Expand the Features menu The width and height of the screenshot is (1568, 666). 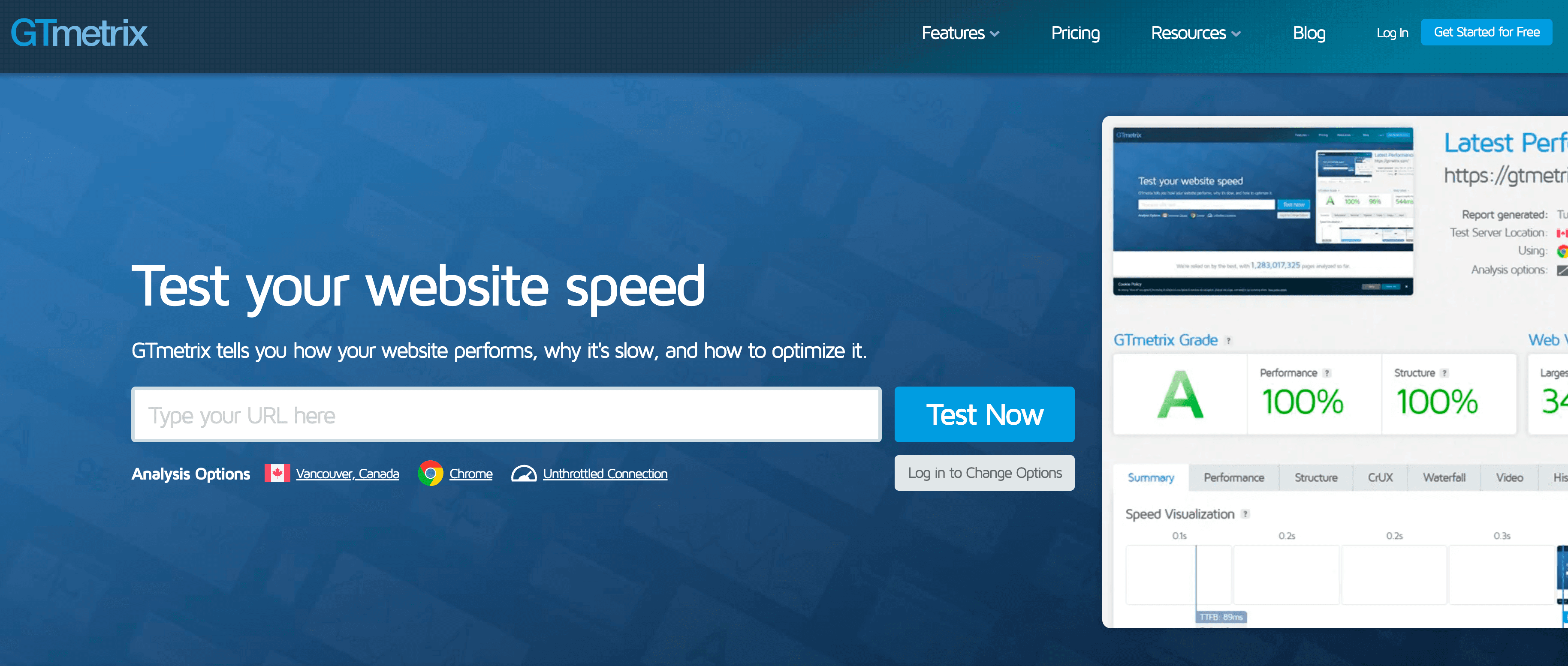[x=960, y=33]
